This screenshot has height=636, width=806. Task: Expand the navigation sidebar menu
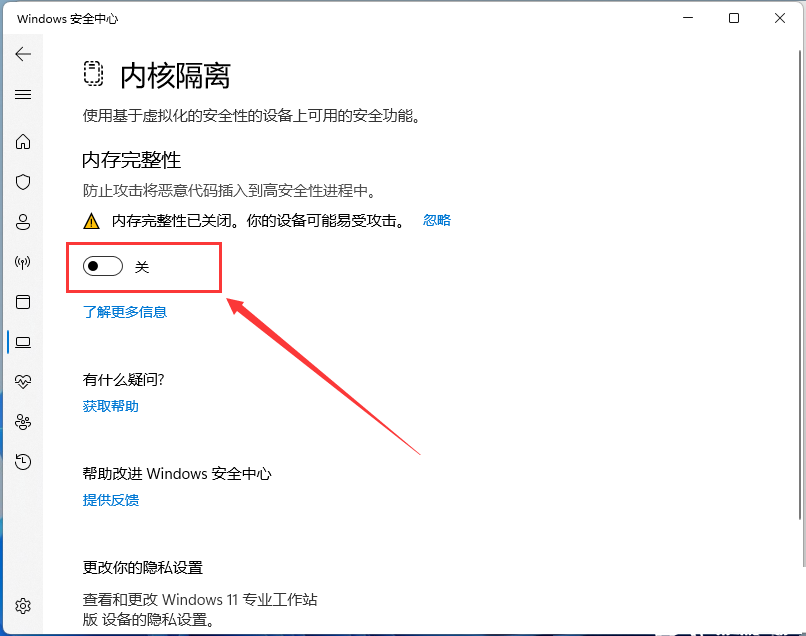click(x=23, y=94)
